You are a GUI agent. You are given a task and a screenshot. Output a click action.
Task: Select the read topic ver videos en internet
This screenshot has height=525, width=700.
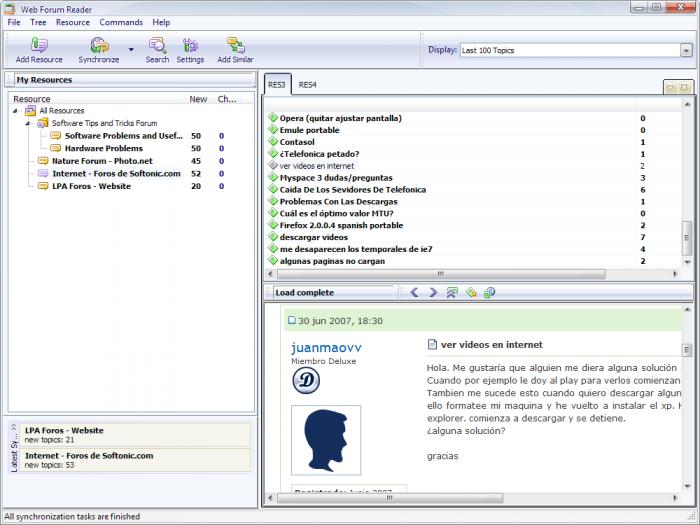click(317, 166)
